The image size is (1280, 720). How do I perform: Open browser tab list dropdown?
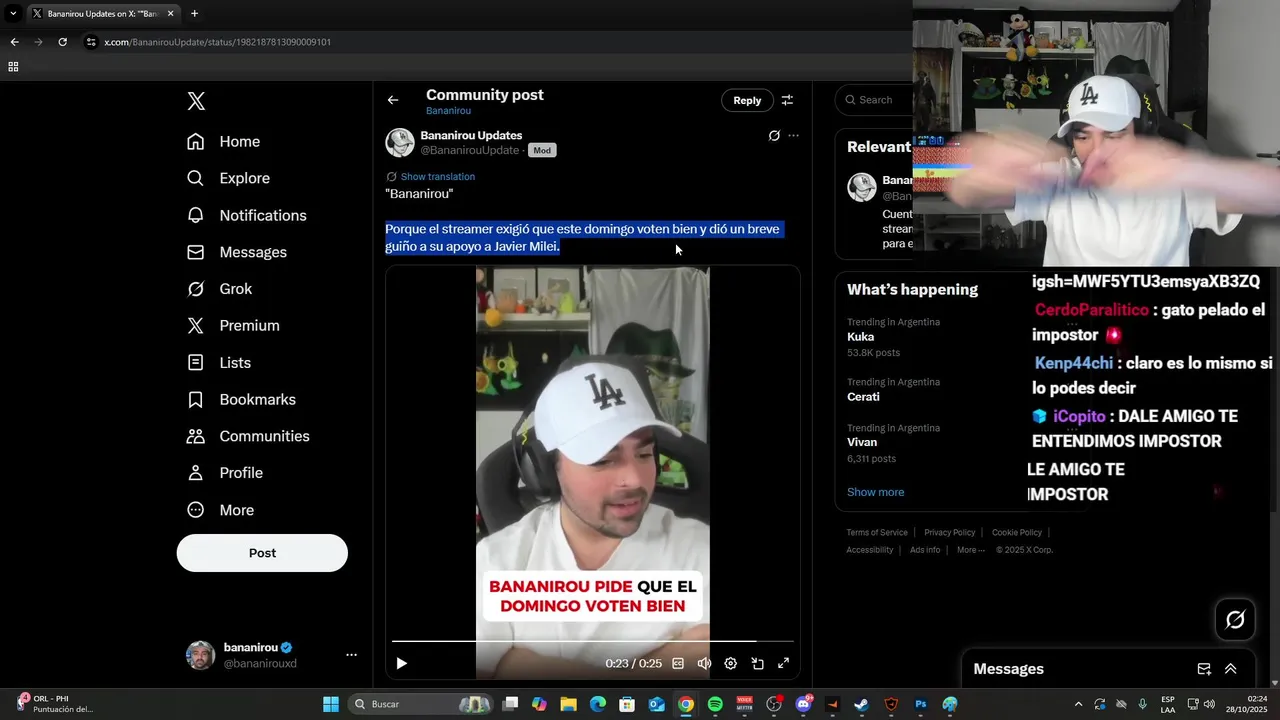click(x=13, y=14)
